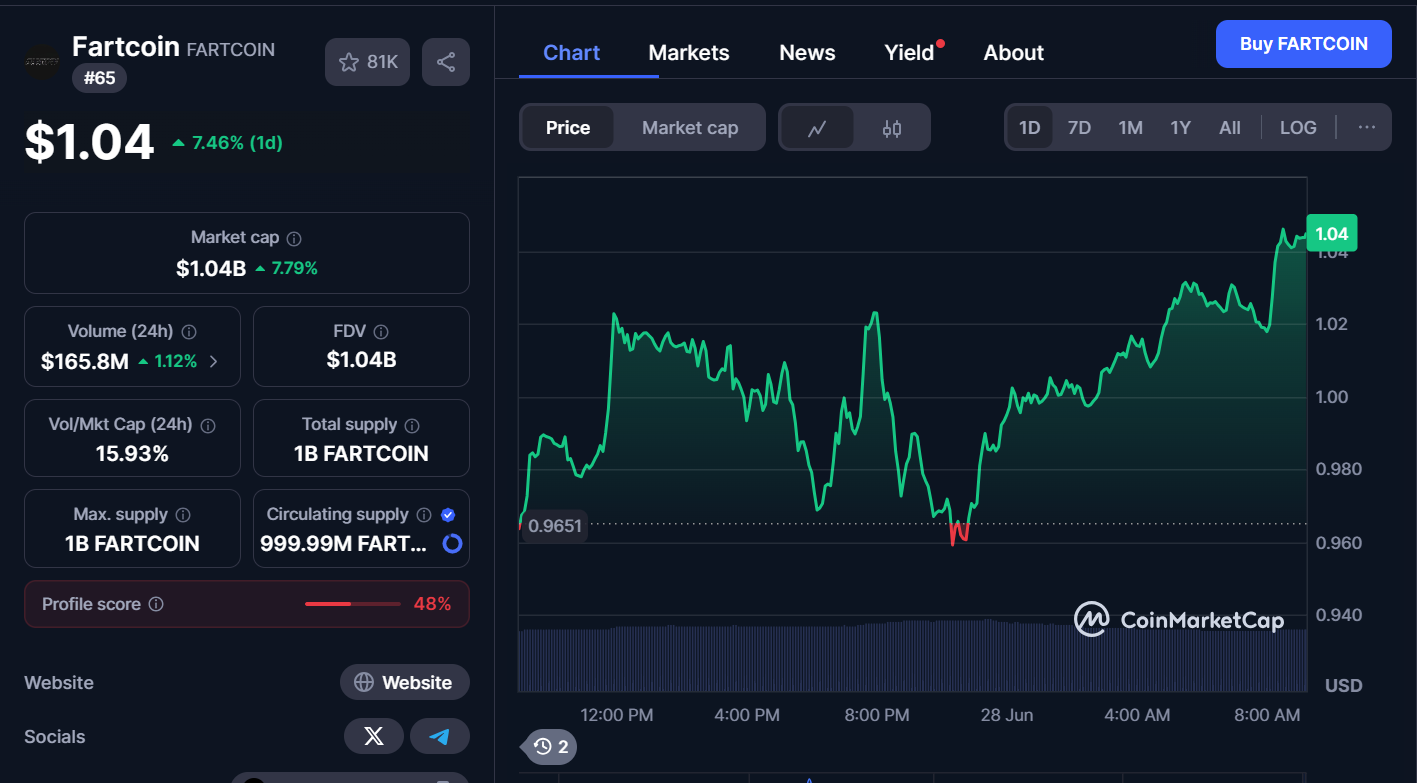Click the Total supply 1B FARTCOIN value
1417x783 pixels.
pyautogui.click(x=361, y=454)
